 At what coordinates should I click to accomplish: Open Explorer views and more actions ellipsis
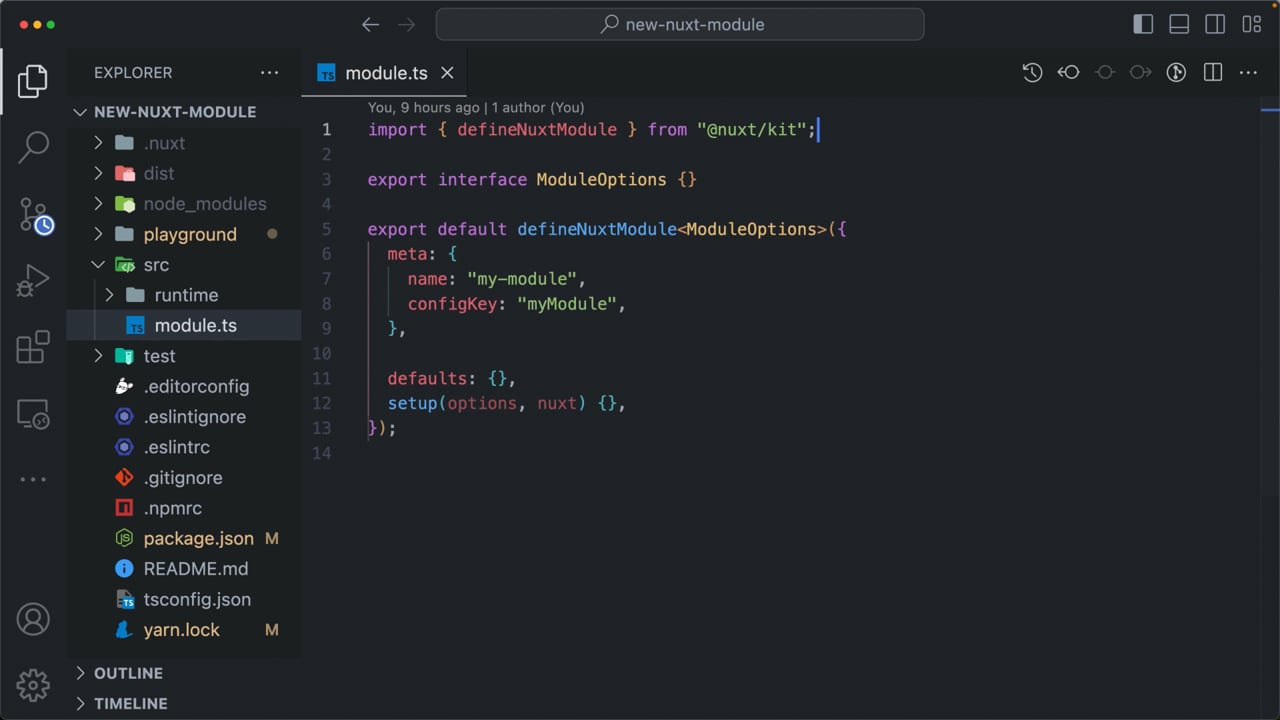tap(270, 72)
